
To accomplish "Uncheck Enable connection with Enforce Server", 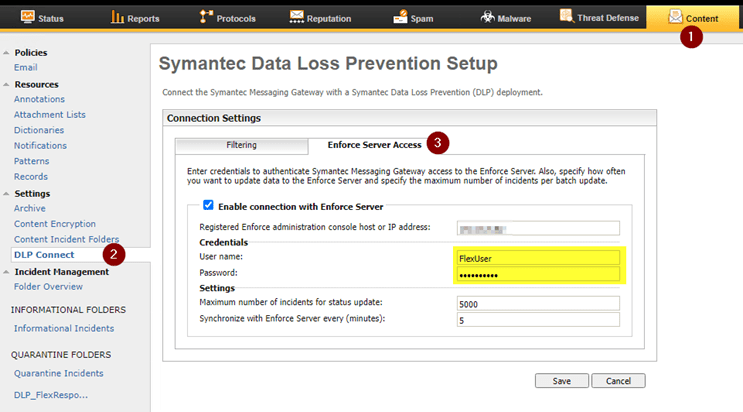I will (208, 205).
